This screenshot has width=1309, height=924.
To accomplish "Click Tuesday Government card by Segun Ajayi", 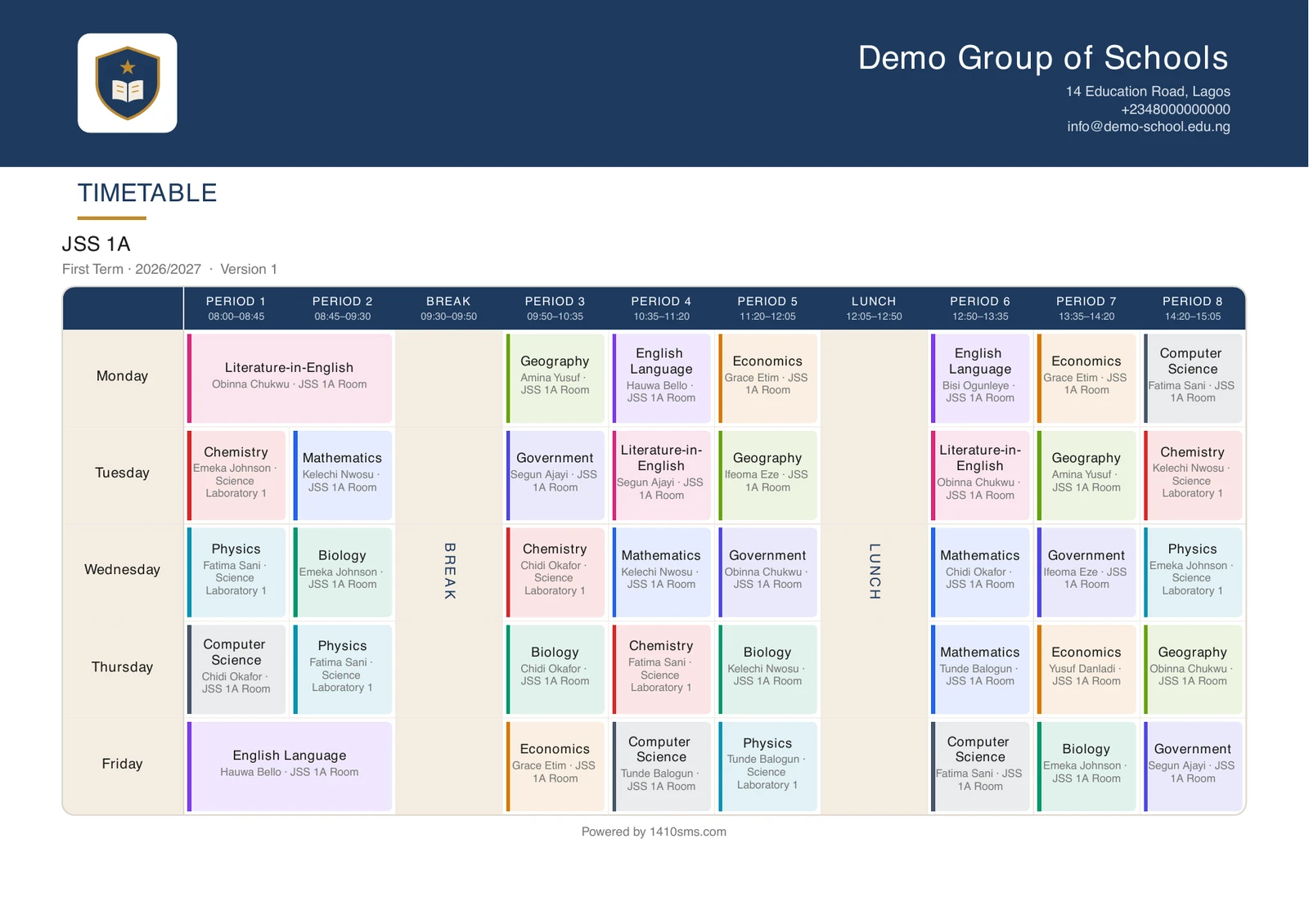I will [556, 475].
